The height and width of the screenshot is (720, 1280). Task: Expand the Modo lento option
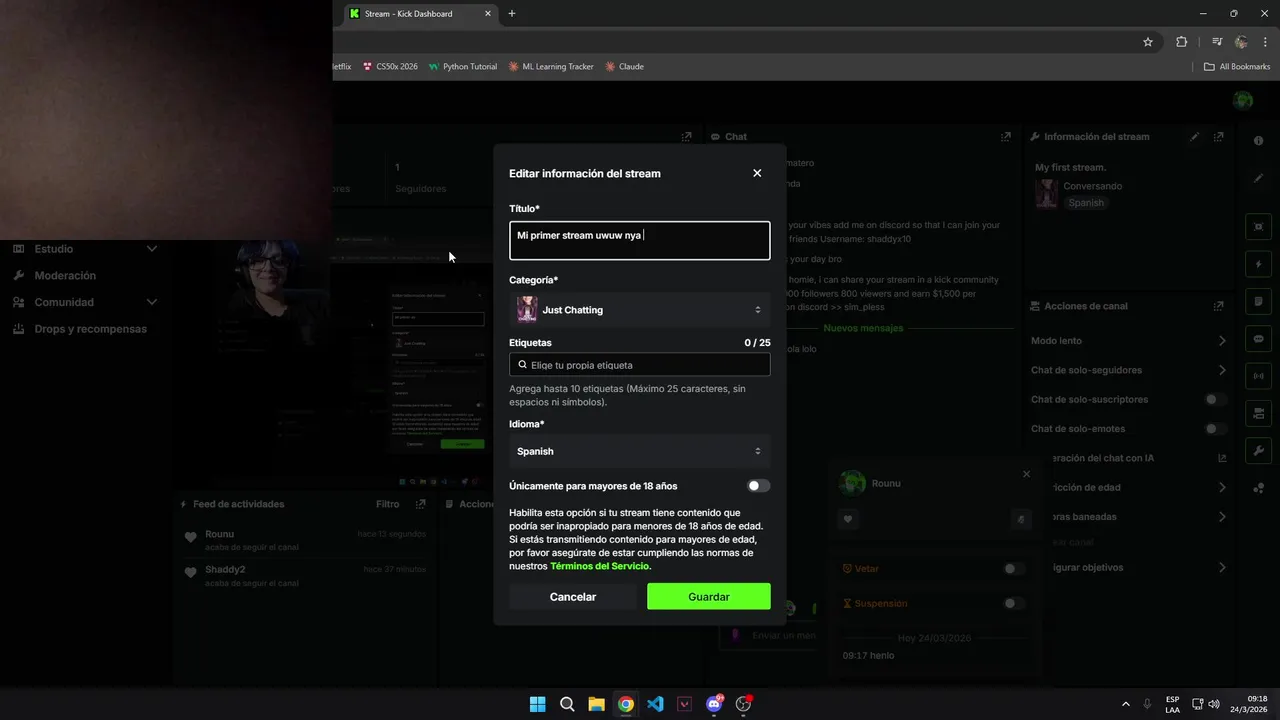(x=1222, y=341)
